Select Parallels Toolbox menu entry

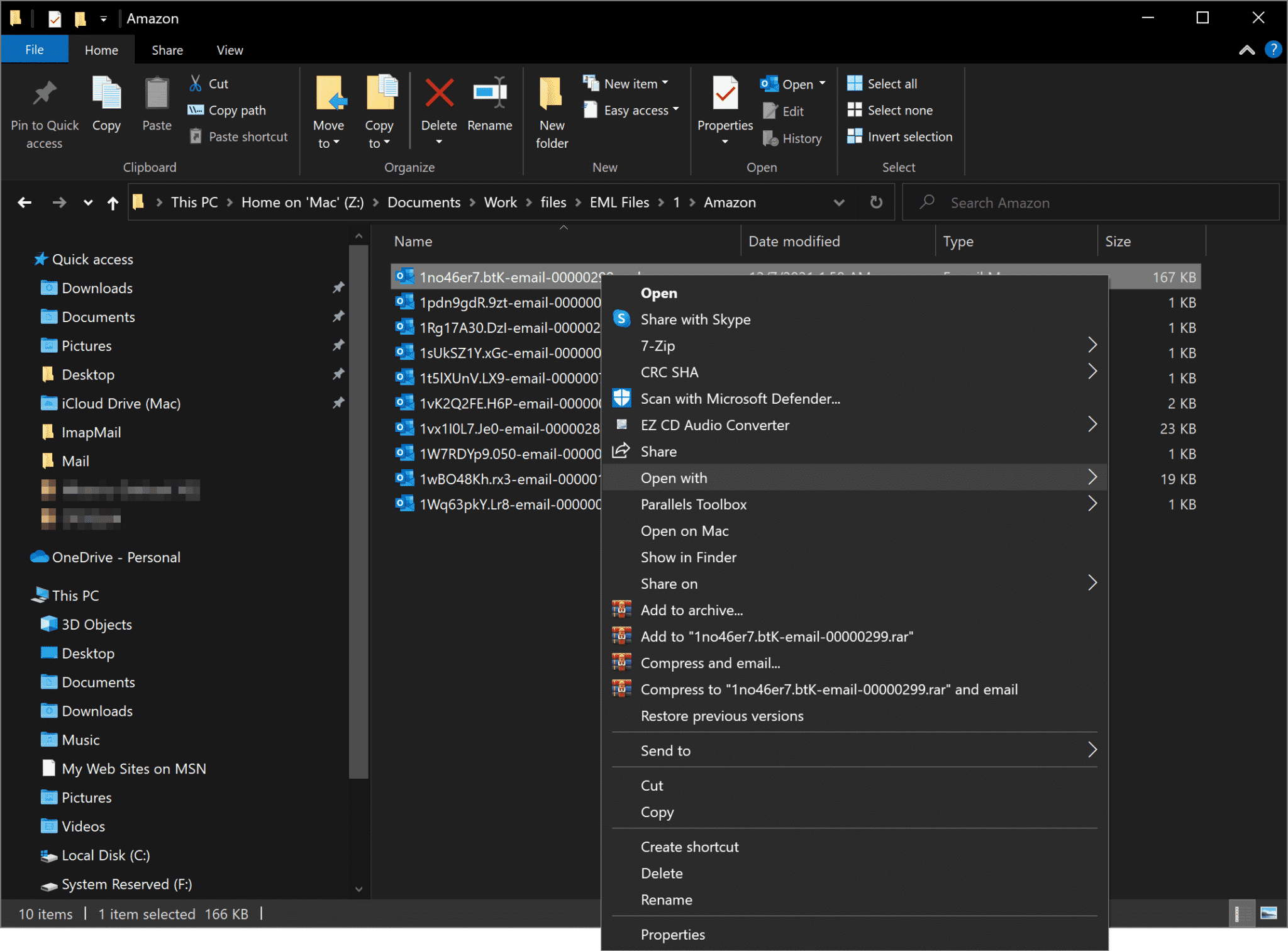855,504
